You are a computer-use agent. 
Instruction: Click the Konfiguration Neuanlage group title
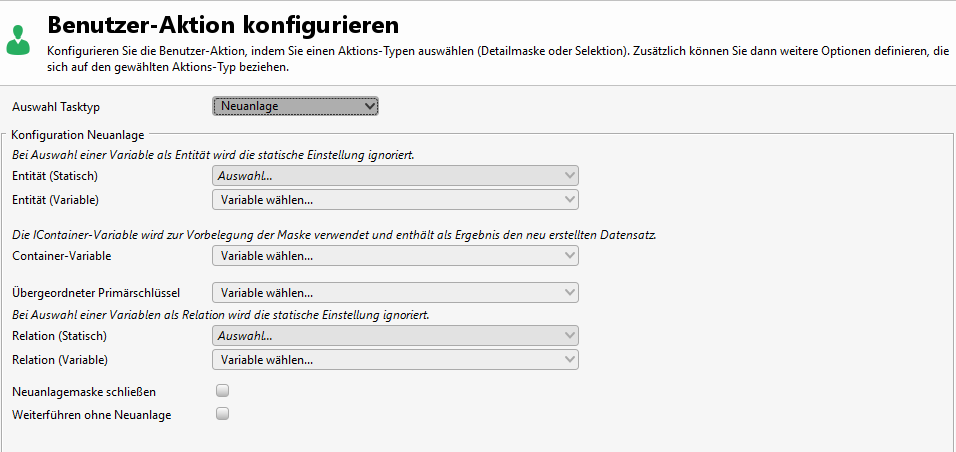tap(78, 135)
